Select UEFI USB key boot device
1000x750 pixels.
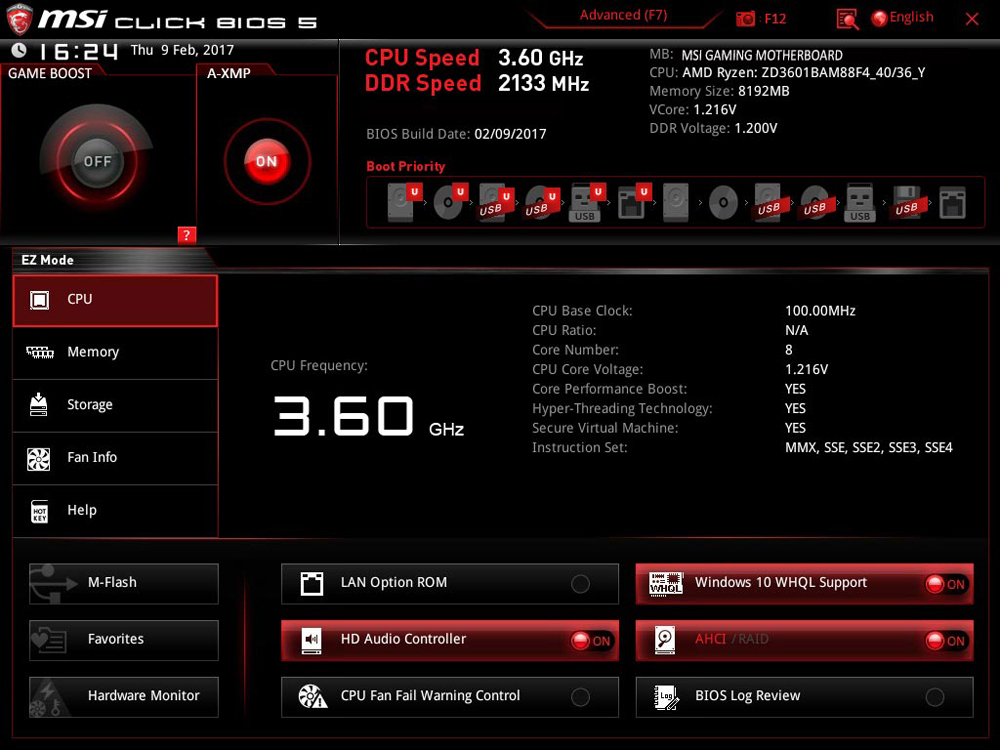point(587,202)
